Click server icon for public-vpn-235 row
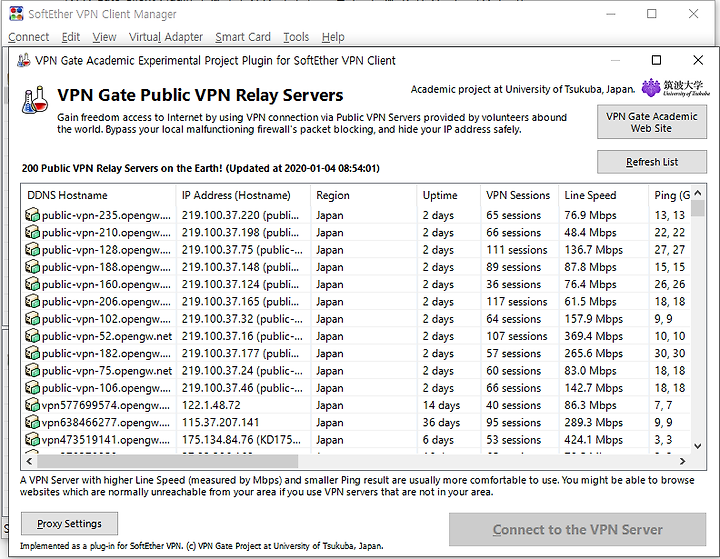 click(32, 215)
